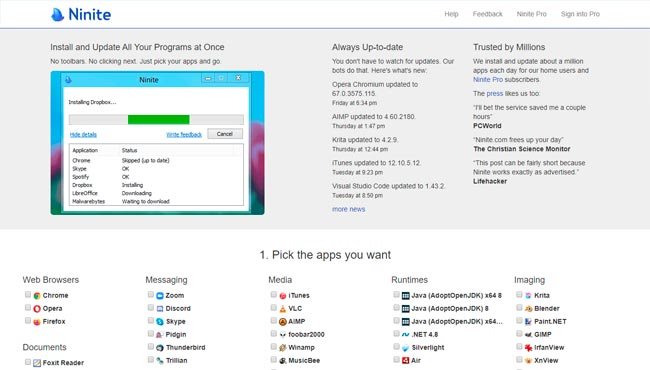Image resolution: width=650 pixels, height=370 pixels.
Task: Click the Winamp app icon
Action: pyautogui.click(x=283, y=348)
